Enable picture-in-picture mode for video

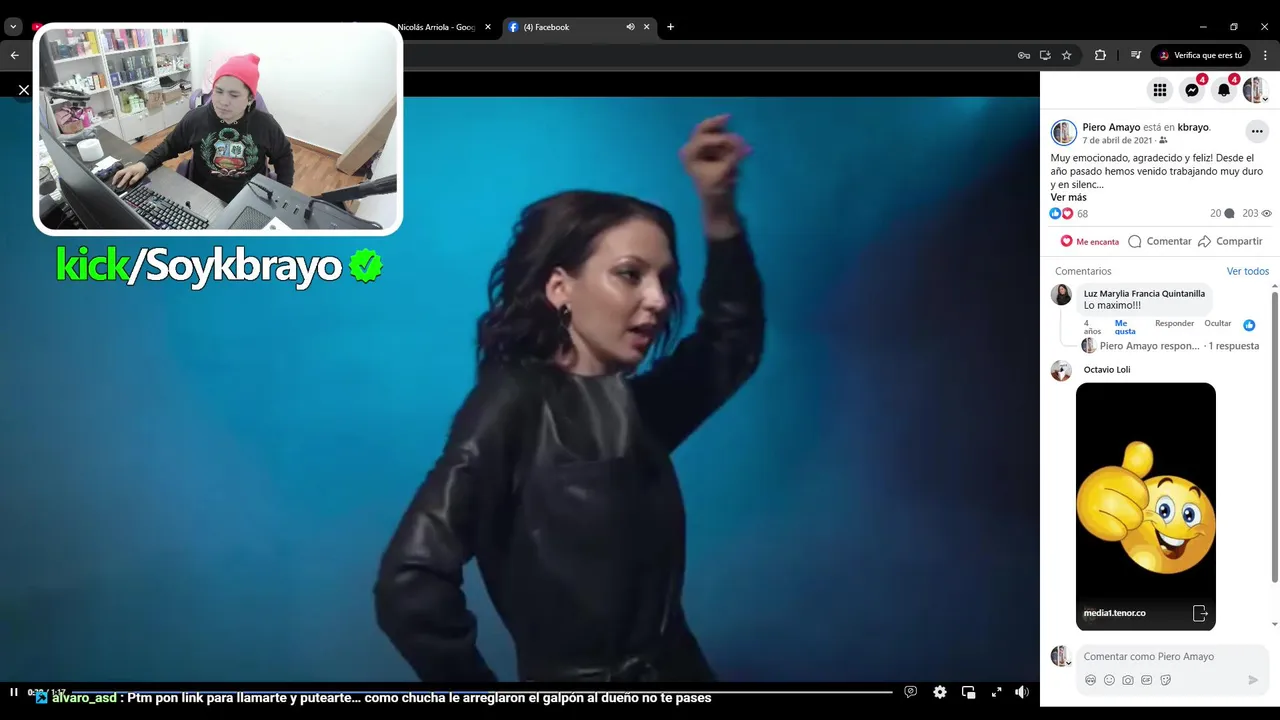click(968, 692)
